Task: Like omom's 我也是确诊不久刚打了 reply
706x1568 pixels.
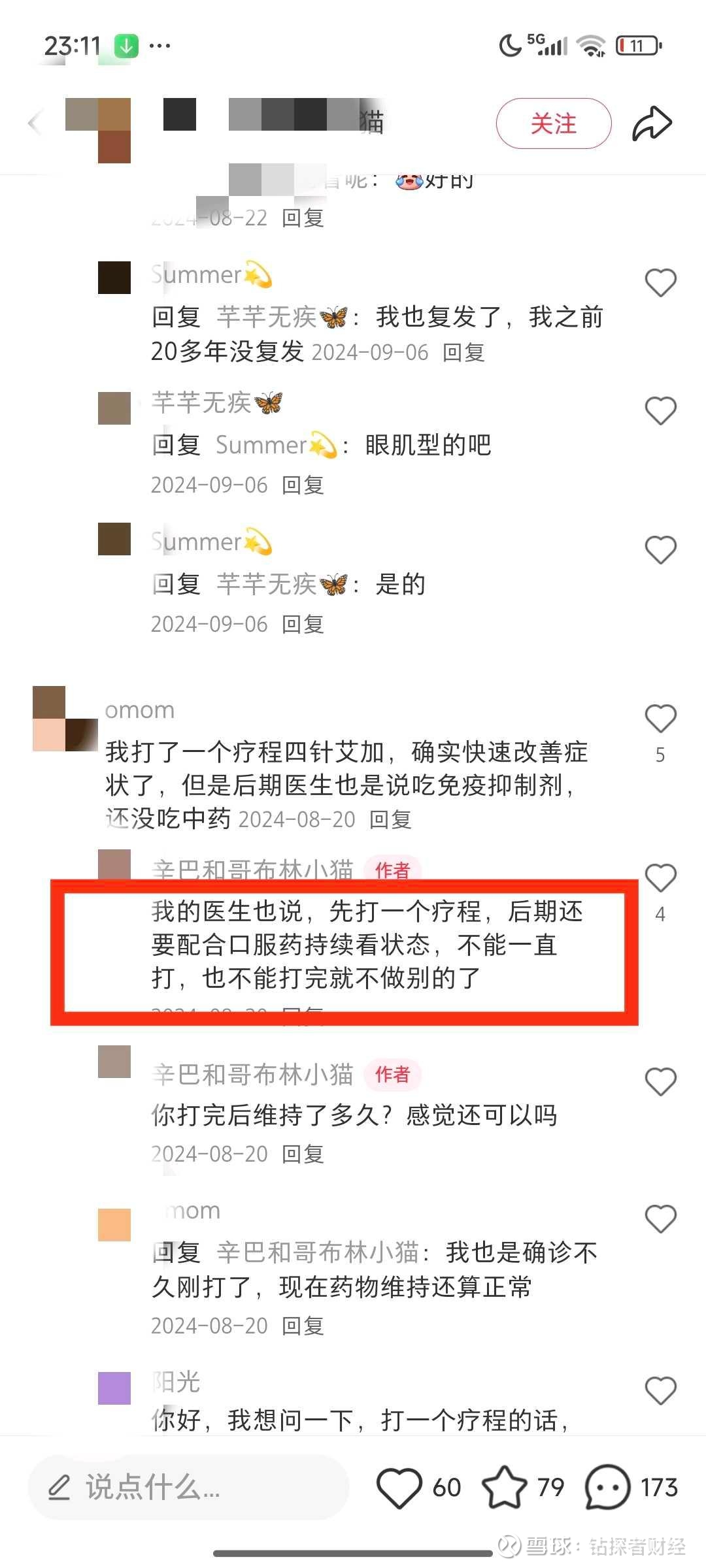Action: tap(660, 1219)
